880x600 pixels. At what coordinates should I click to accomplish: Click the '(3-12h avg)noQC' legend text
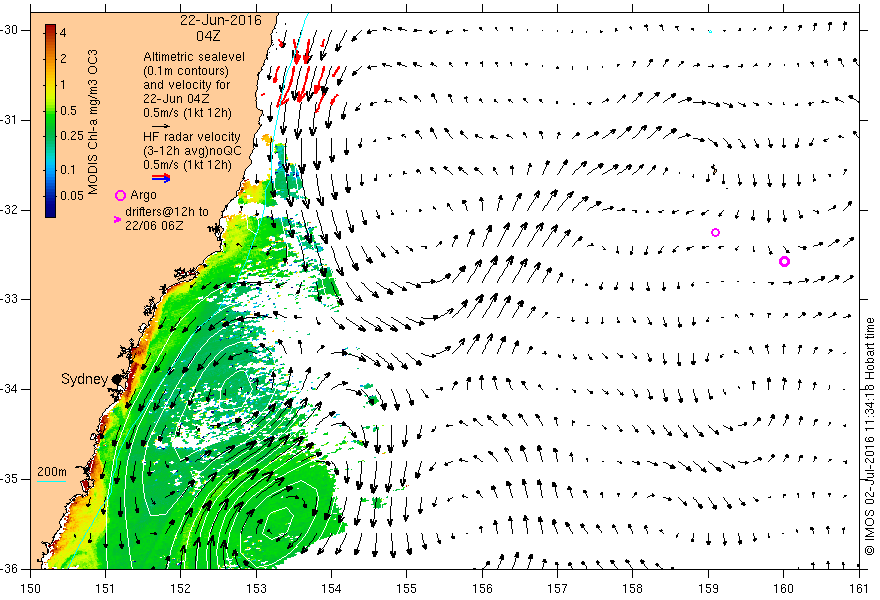[x=192, y=151]
